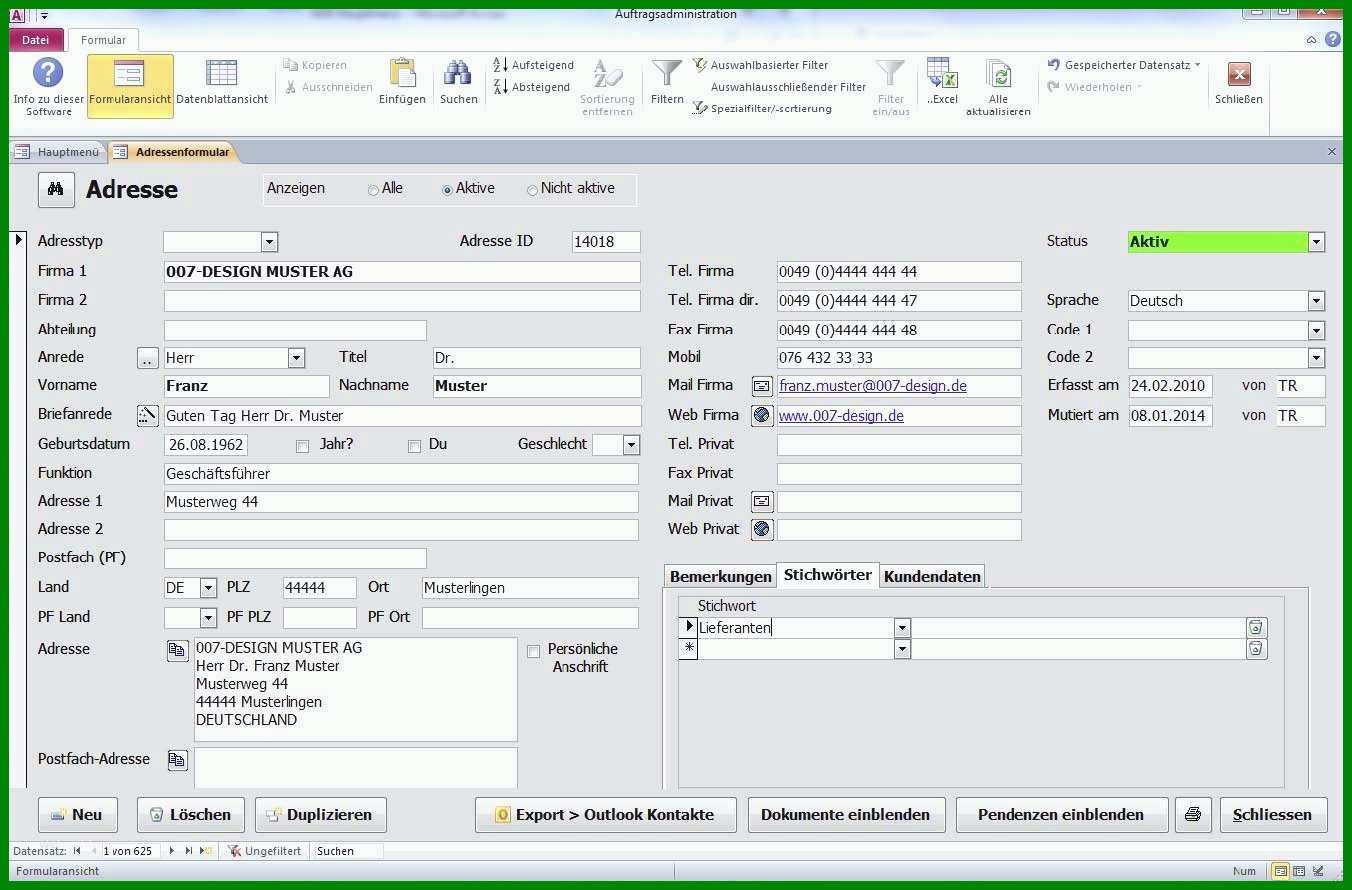Click the Firma 2 input field
The height and width of the screenshot is (890, 1352).
pyautogui.click(x=402, y=301)
